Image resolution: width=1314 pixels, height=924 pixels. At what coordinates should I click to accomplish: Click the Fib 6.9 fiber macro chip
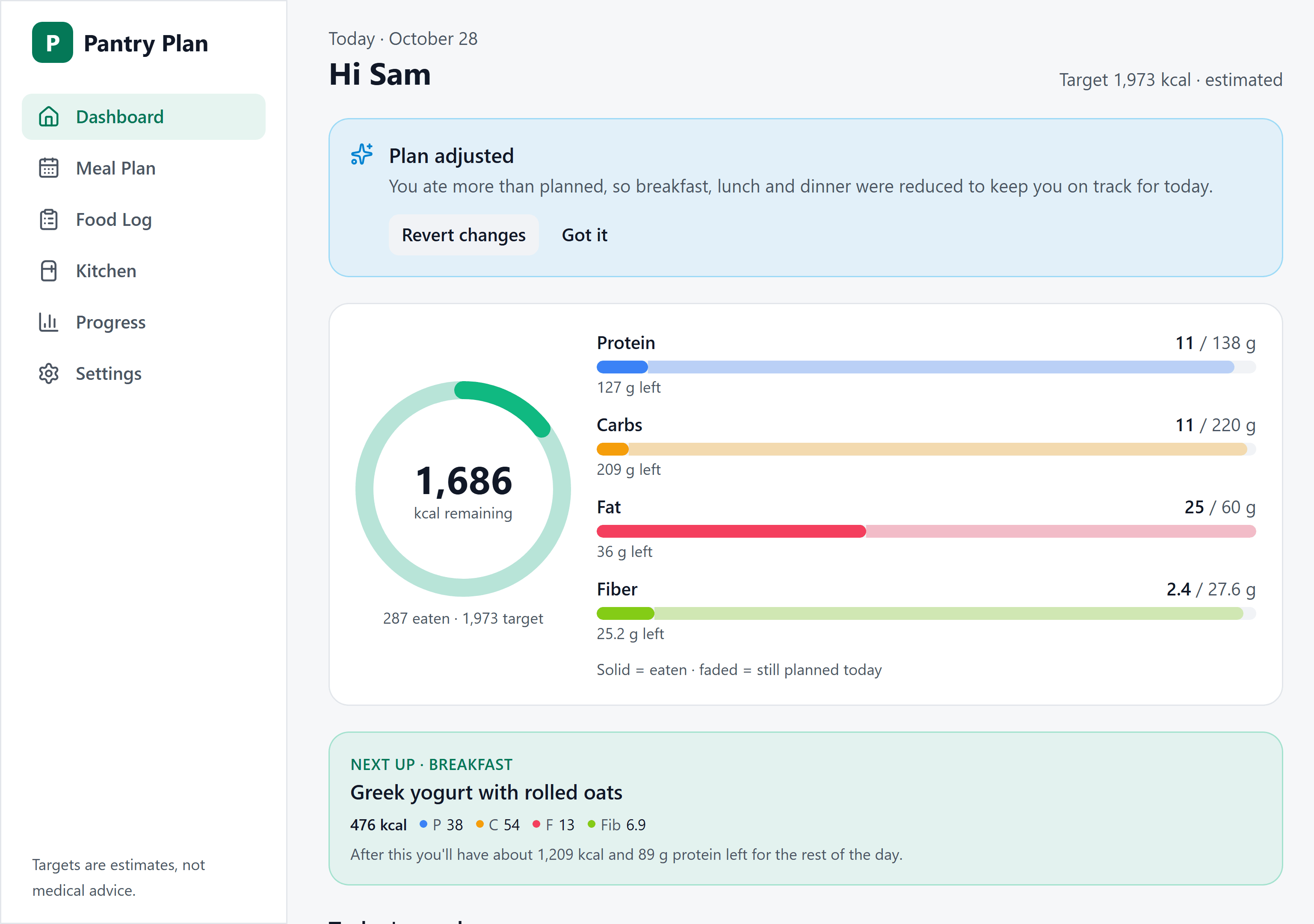616,825
